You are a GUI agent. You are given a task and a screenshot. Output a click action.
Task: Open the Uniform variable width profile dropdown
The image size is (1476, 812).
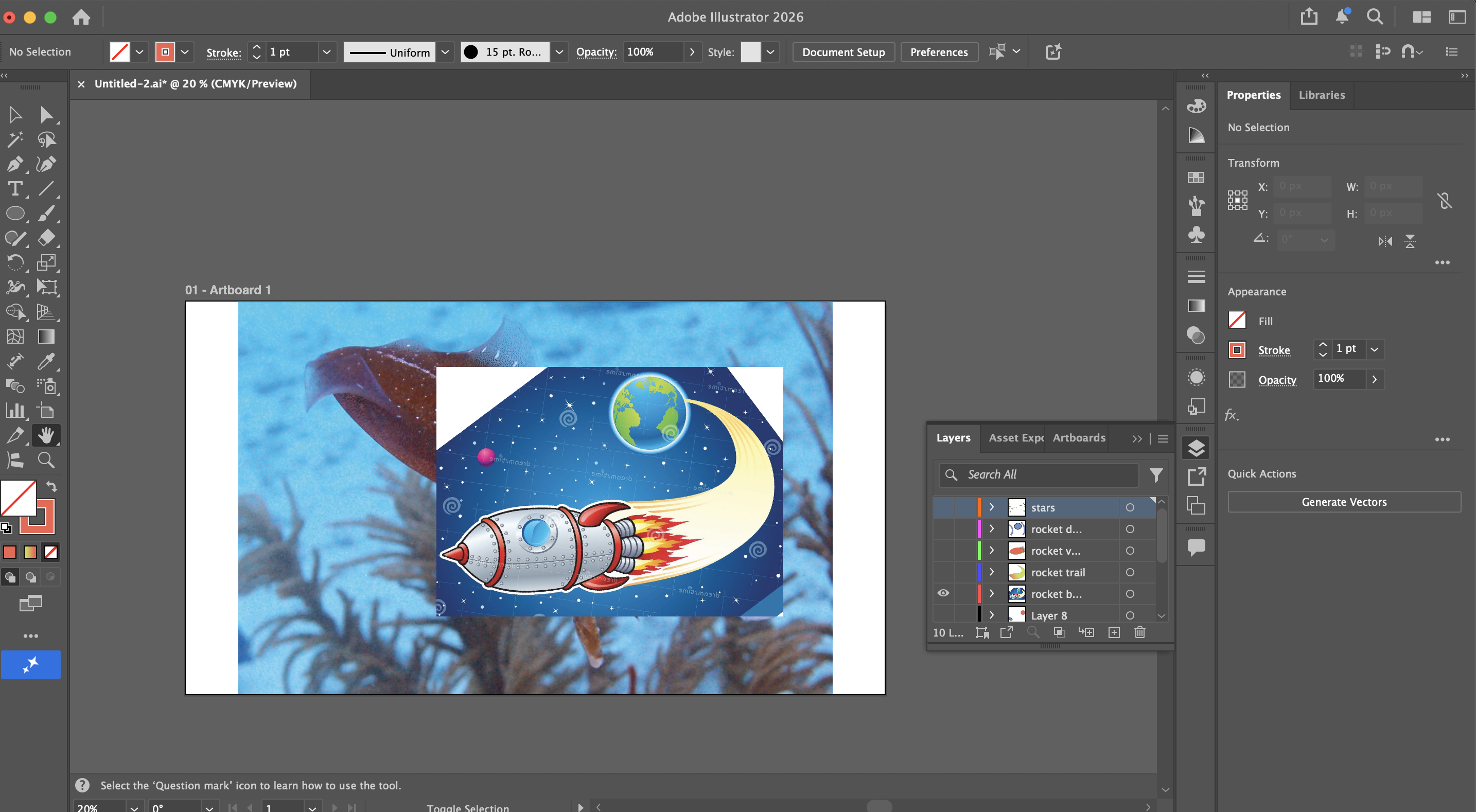click(445, 52)
